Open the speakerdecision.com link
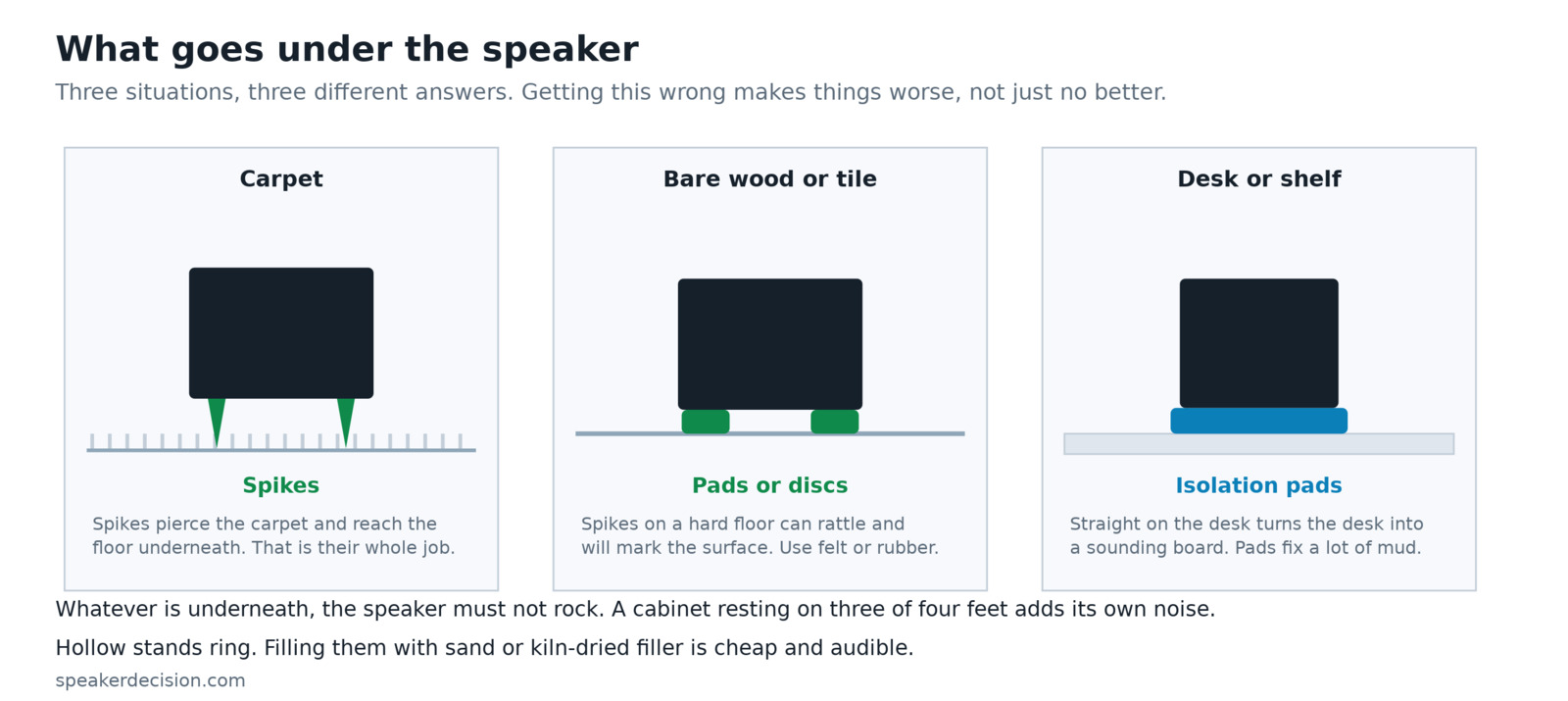 (x=150, y=680)
